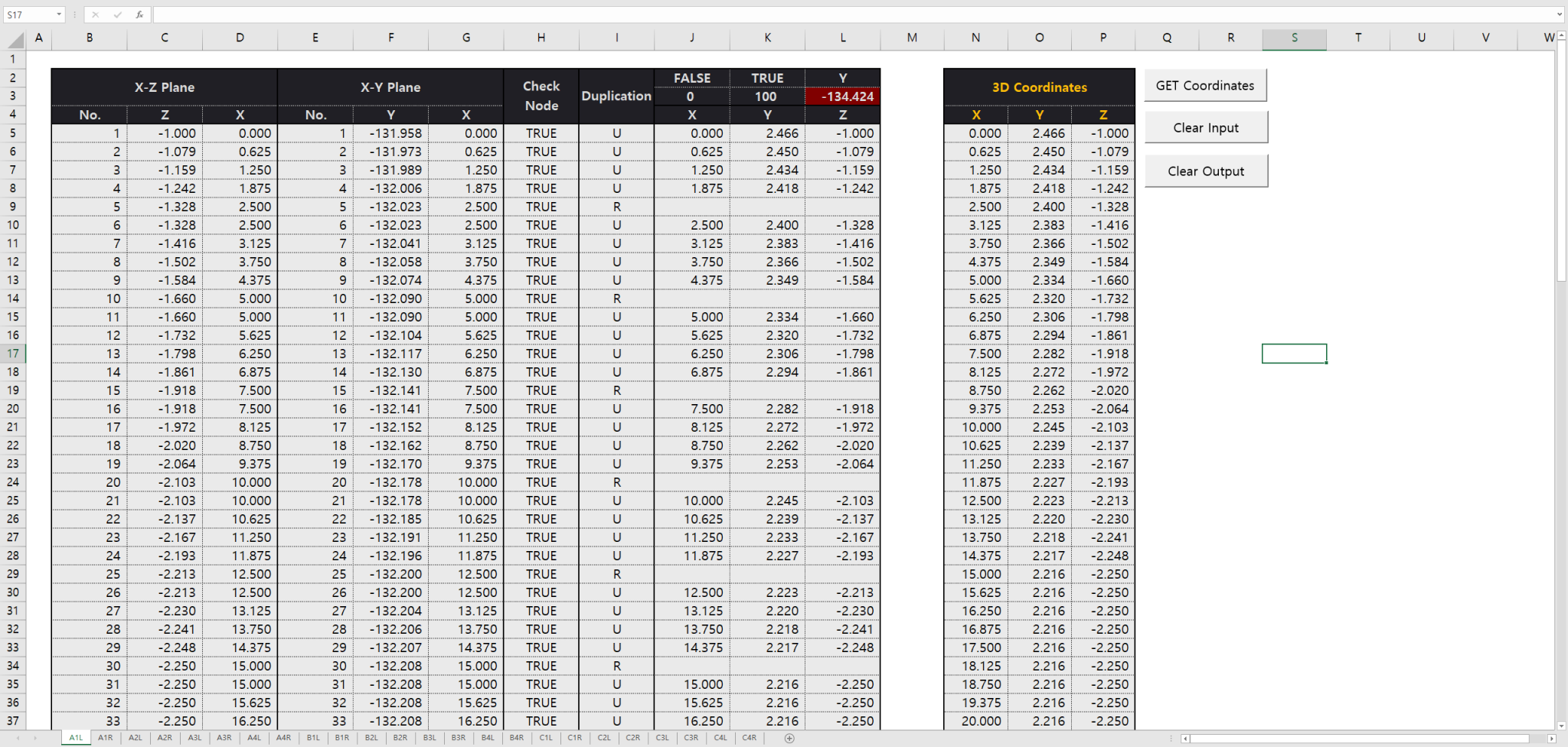Click the next-sheet navigation arrow

coord(35,738)
